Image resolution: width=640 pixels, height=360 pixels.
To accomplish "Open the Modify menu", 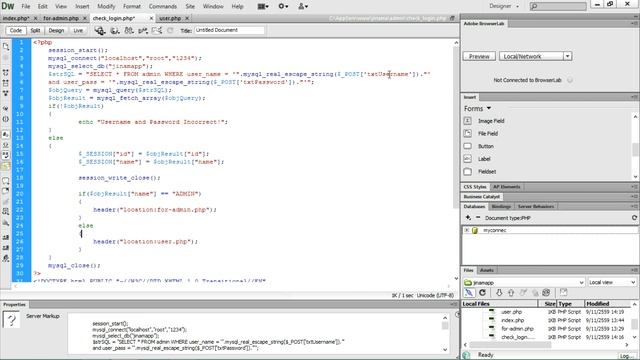I will [106, 7].
